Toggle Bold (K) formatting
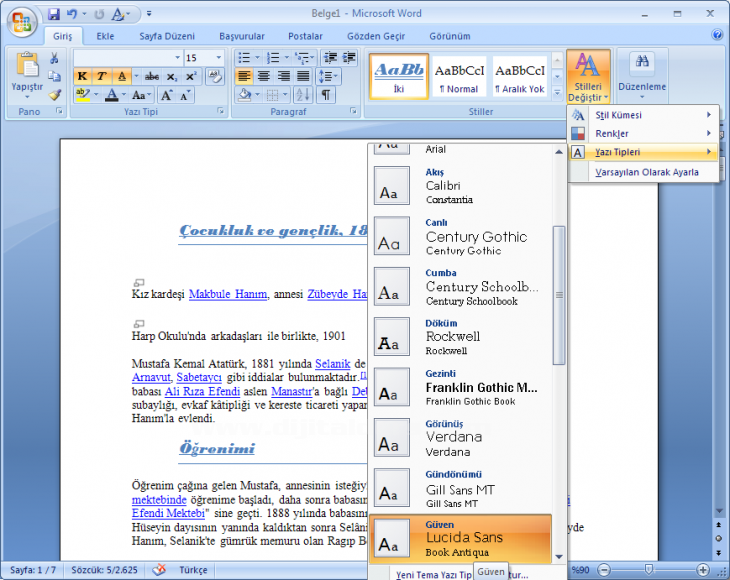Image resolution: width=730 pixels, height=580 pixels. pyautogui.click(x=82, y=76)
